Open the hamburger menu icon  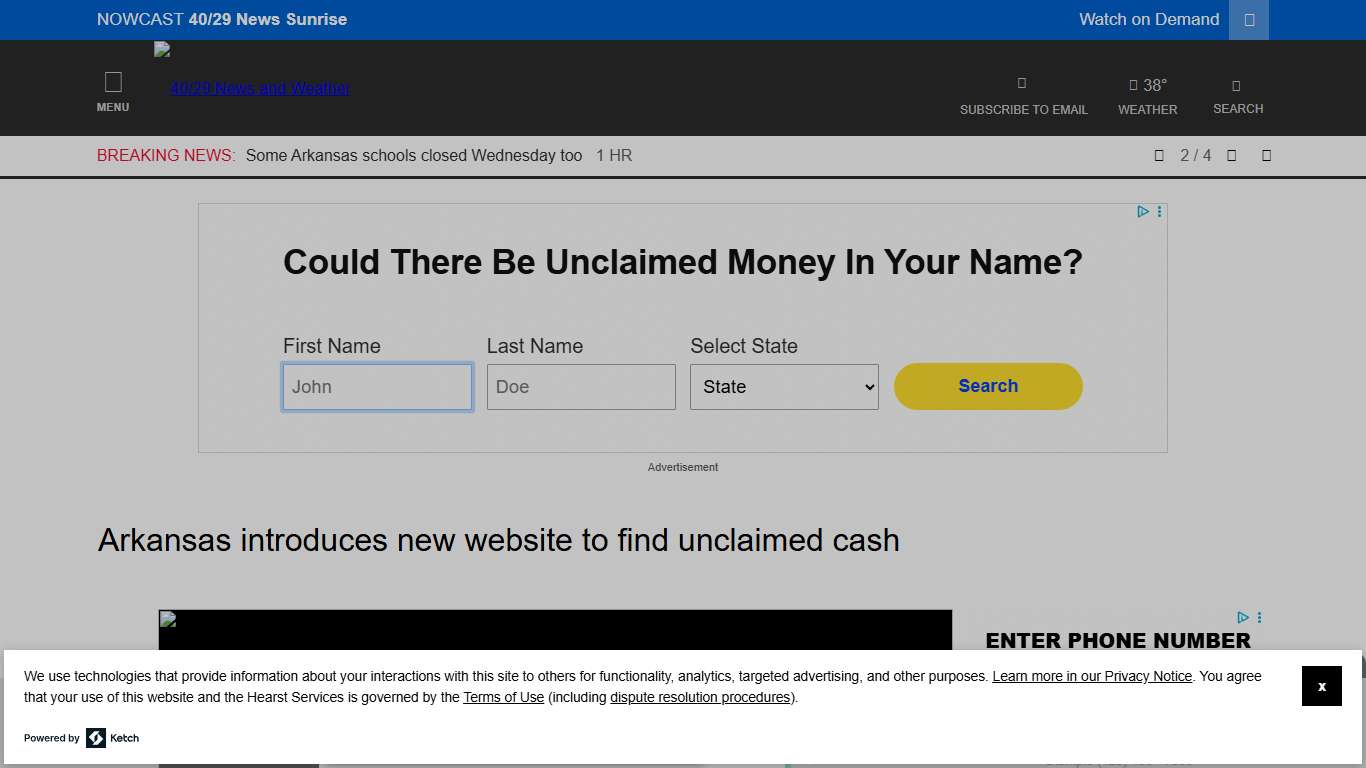pos(113,81)
